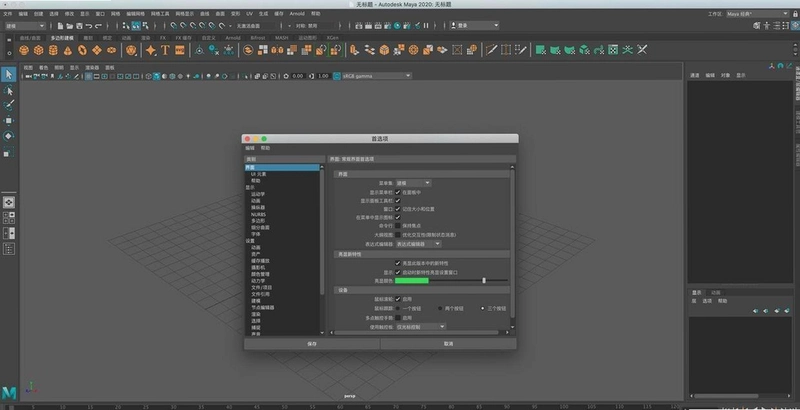Screen dimensions: 800x410
Task: Click the Pause viewport icon in status line
Action: pos(426,25)
